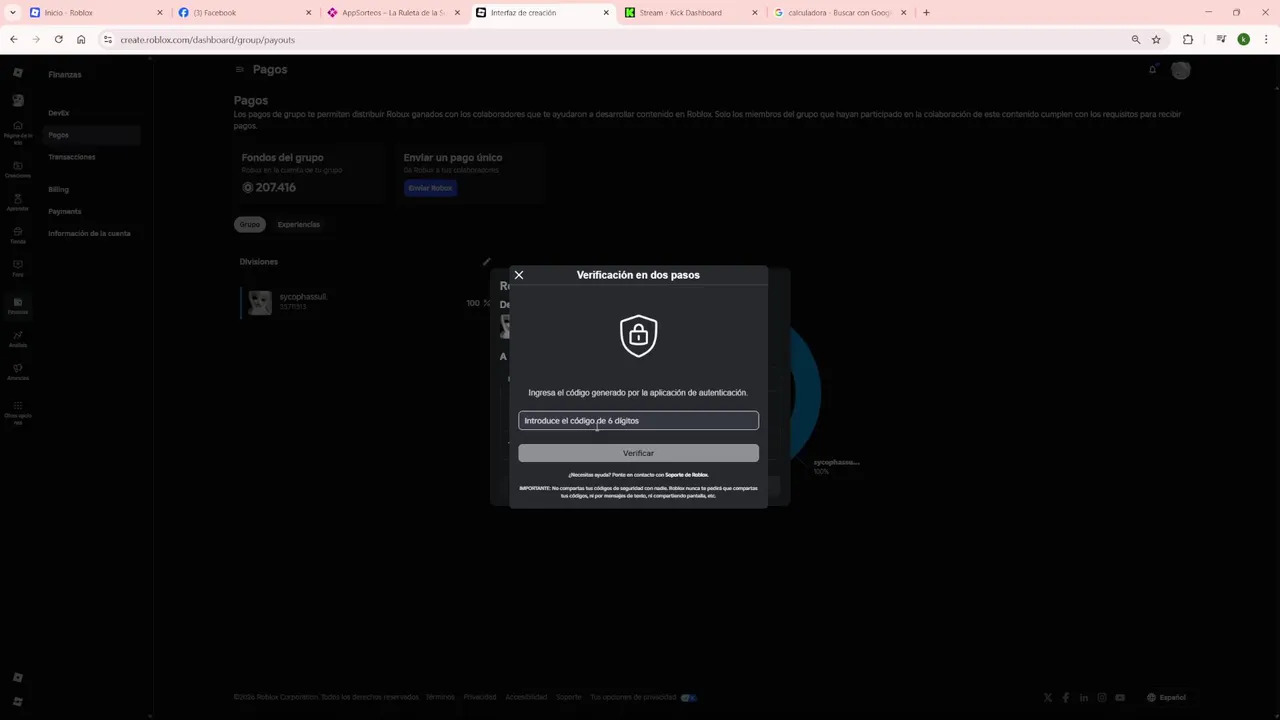
Task: Switch to Facebook browser tab
Action: tap(243, 13)
